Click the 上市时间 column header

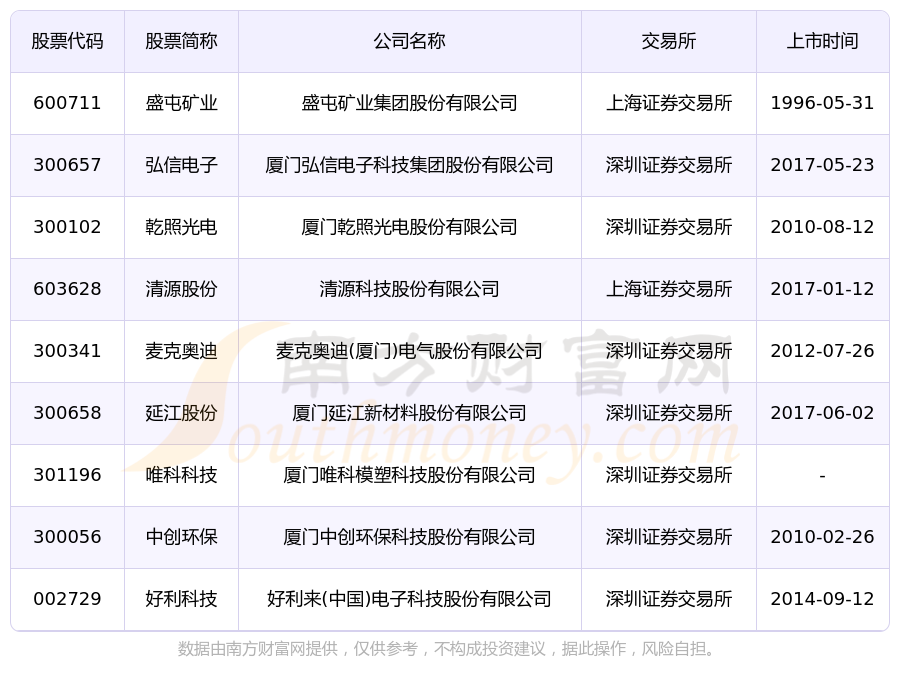pos(823,41)
